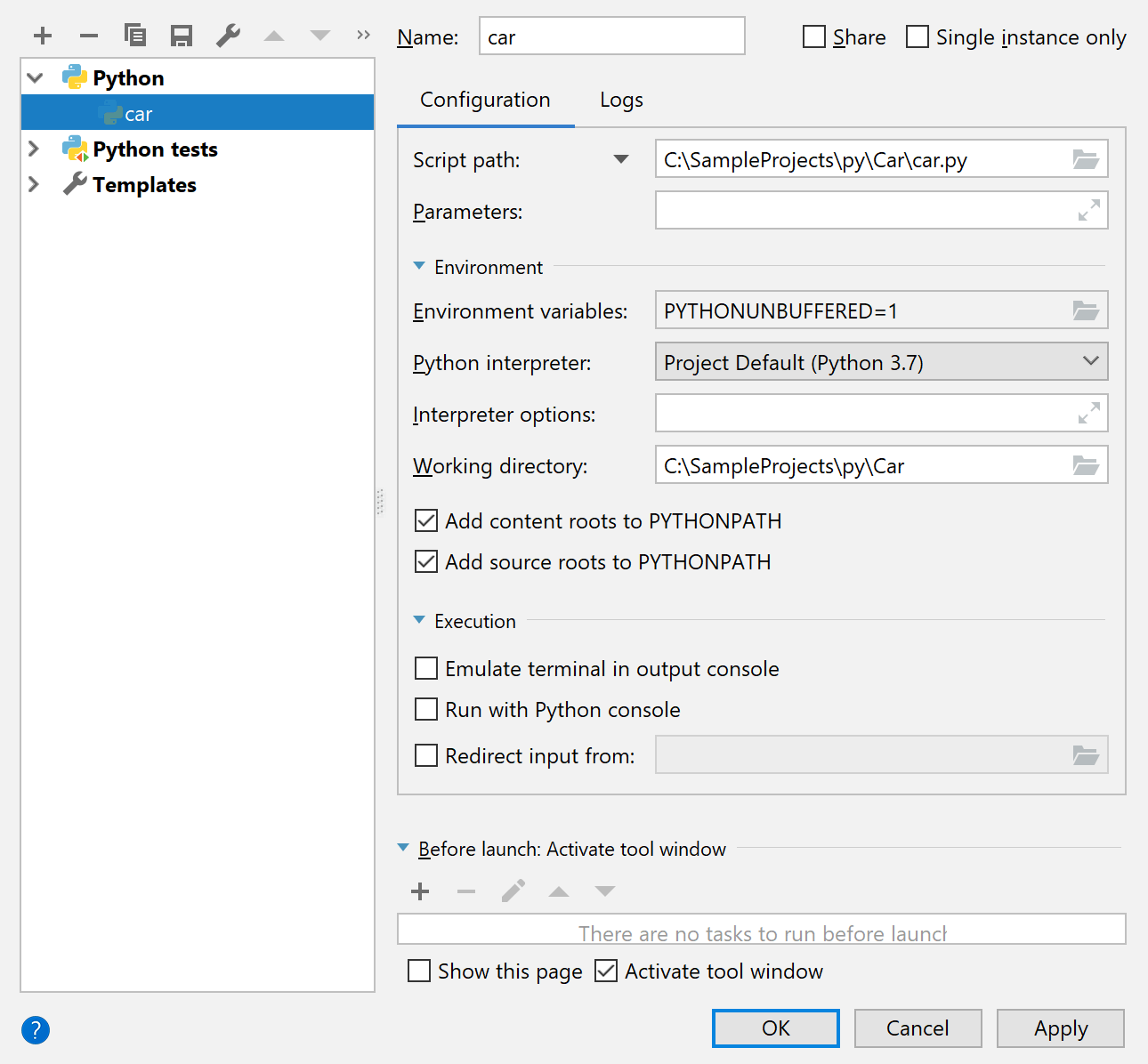
Task: Add a new run configuration with plus icon
Action: [43, 36]
